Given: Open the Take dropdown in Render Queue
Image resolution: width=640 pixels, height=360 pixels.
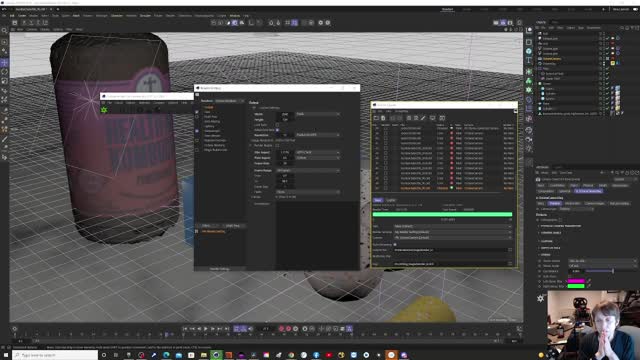Looking at the screenshot, I should coord(452,226).
